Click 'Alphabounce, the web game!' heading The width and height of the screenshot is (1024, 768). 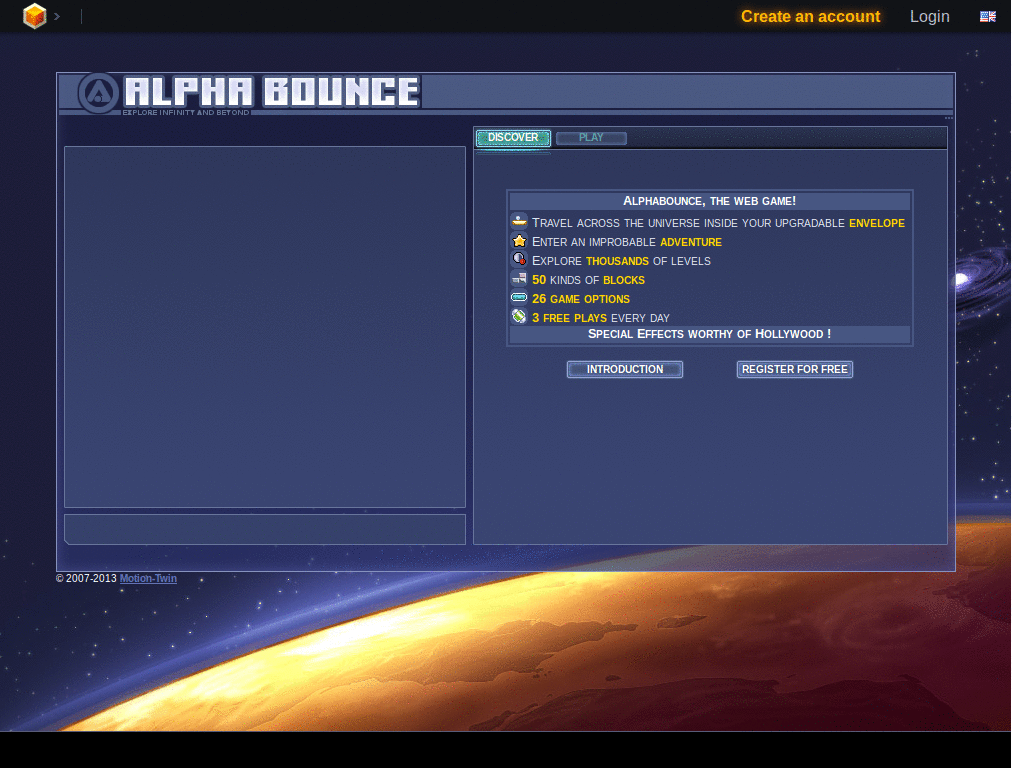709,201
